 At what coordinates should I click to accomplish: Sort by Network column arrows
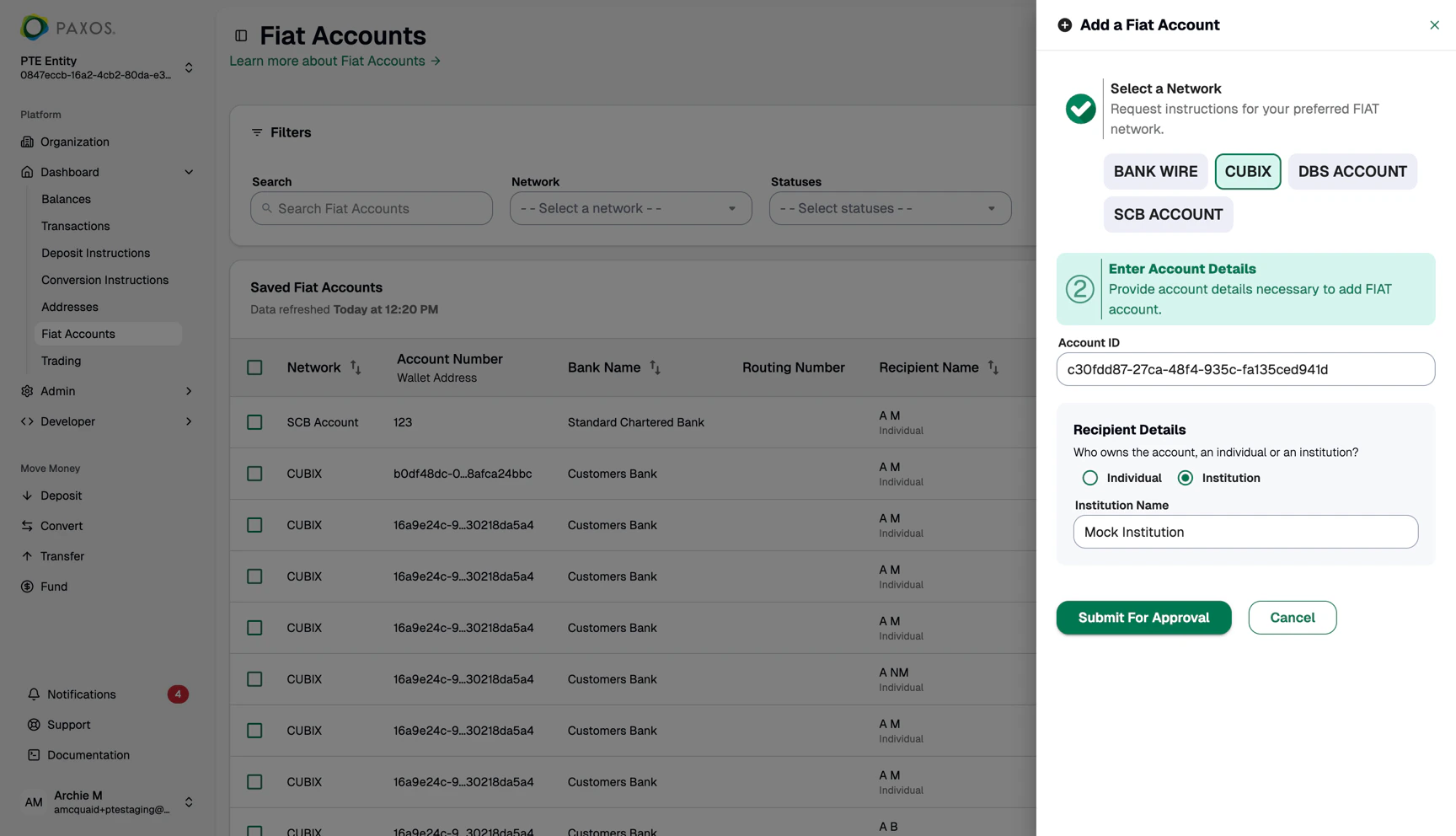(356, 367)
